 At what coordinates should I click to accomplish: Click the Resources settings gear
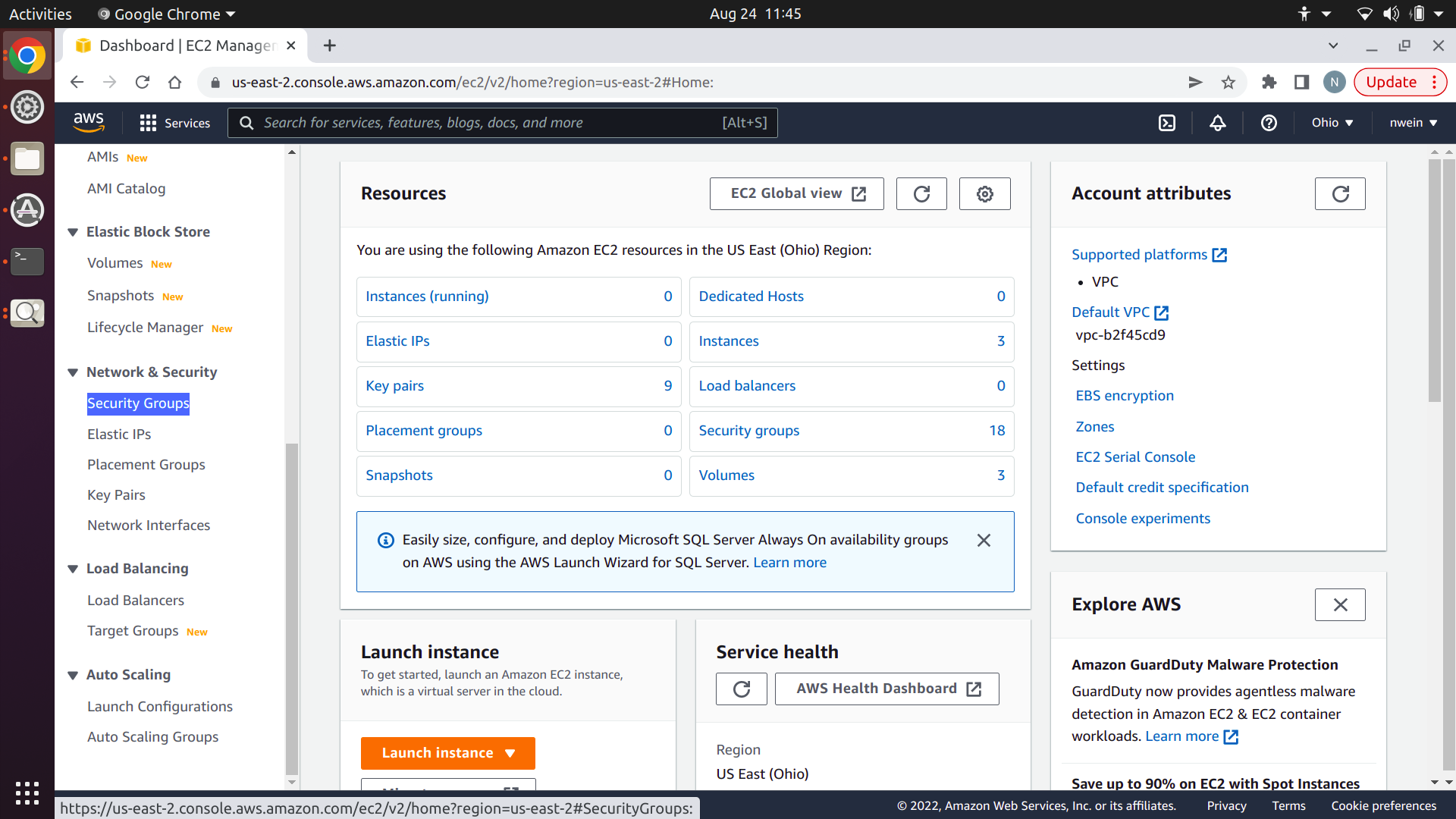point(984,194)
